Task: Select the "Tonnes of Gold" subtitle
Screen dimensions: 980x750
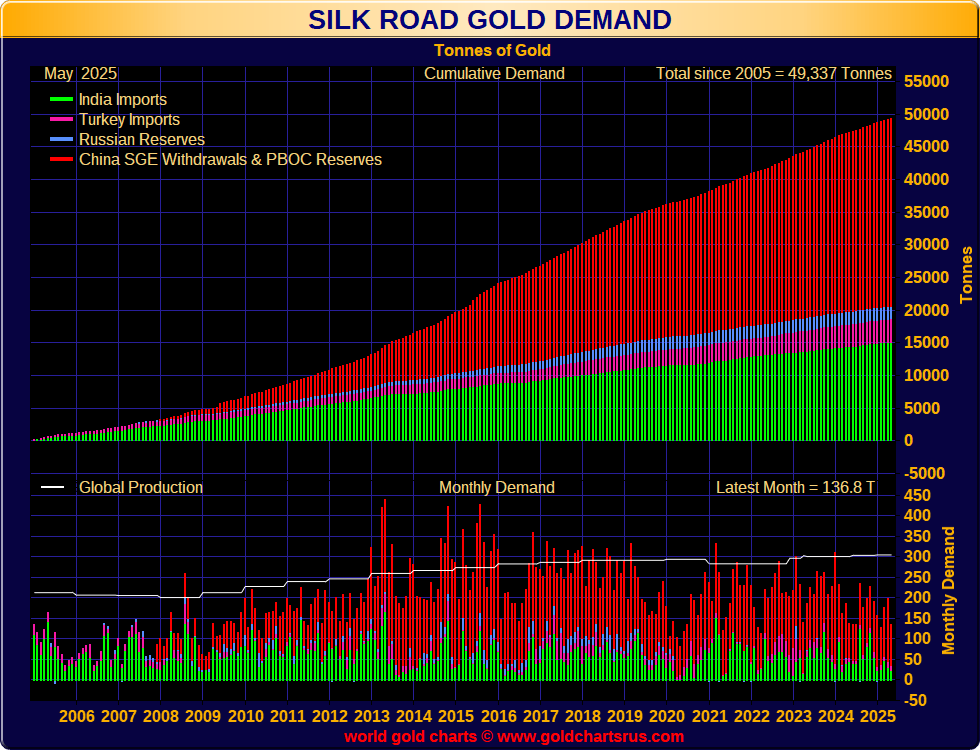Action: tap(492, 50)
